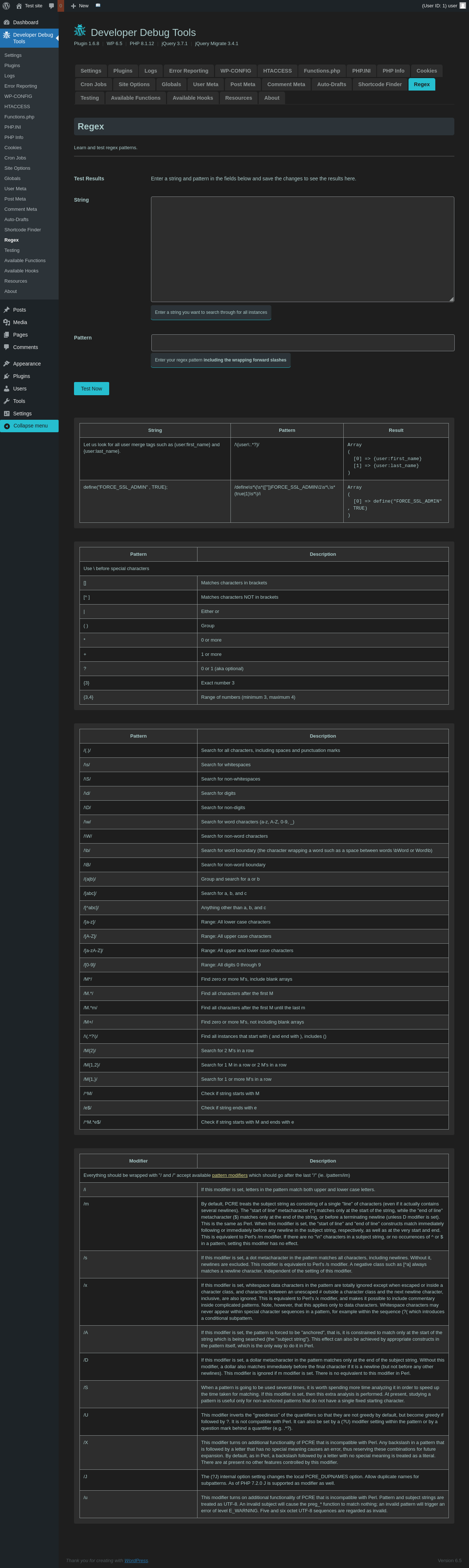The width and height of the screenshot is (469, 1568).
Task: Open the user account menu label
Action: pyautogui.click(x=439, y=6)
